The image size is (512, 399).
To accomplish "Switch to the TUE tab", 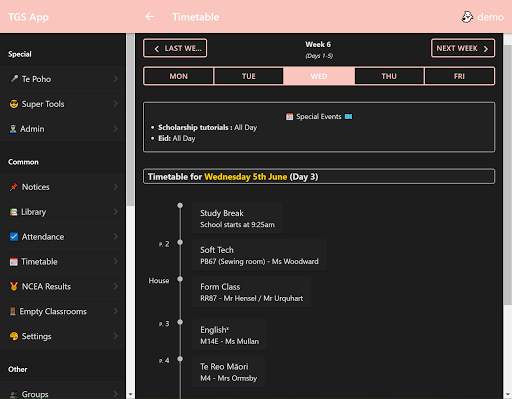I will (249, 76).
